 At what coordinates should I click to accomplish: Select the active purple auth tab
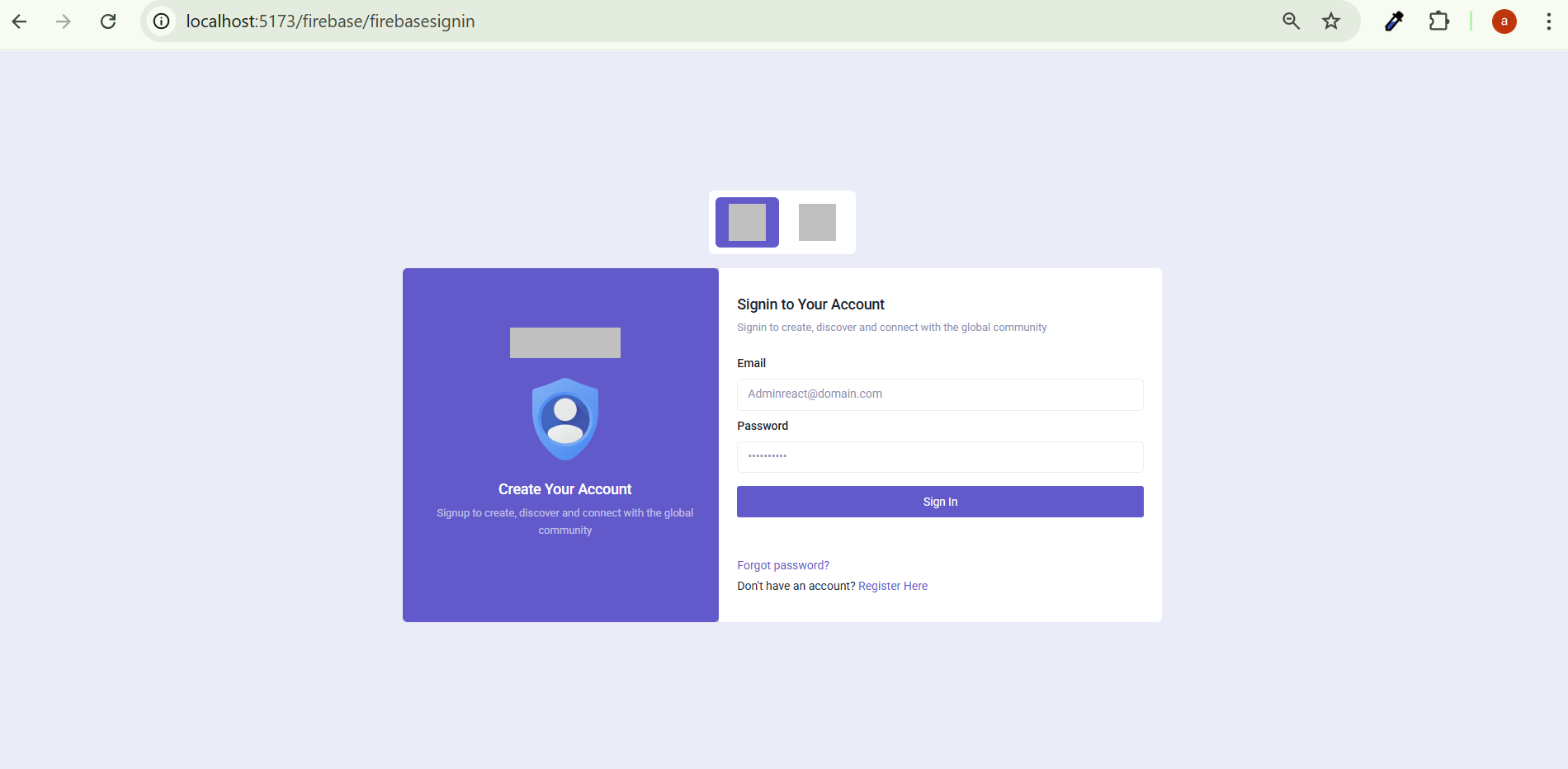[747, 222]
